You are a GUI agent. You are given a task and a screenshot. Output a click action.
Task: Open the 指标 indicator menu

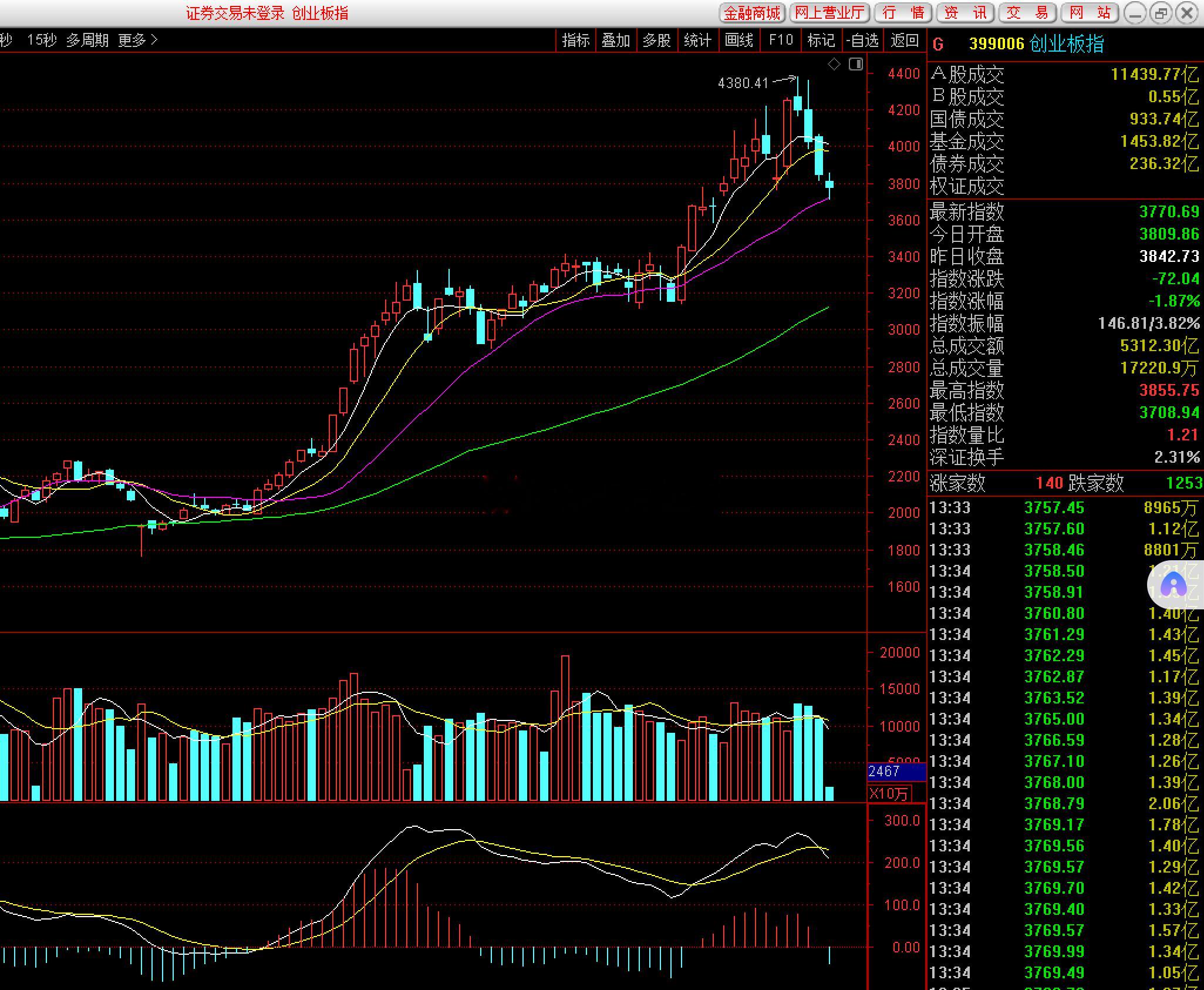[575, 41]
